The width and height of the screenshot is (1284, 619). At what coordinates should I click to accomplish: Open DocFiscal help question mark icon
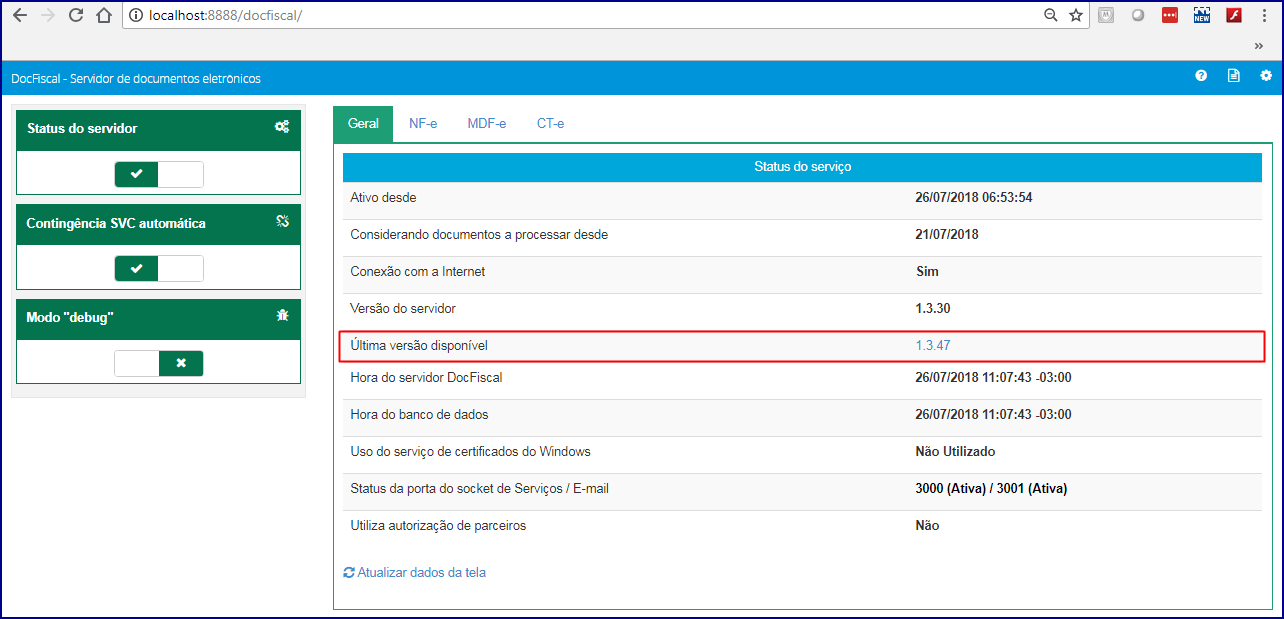[x=1201, y=76]
